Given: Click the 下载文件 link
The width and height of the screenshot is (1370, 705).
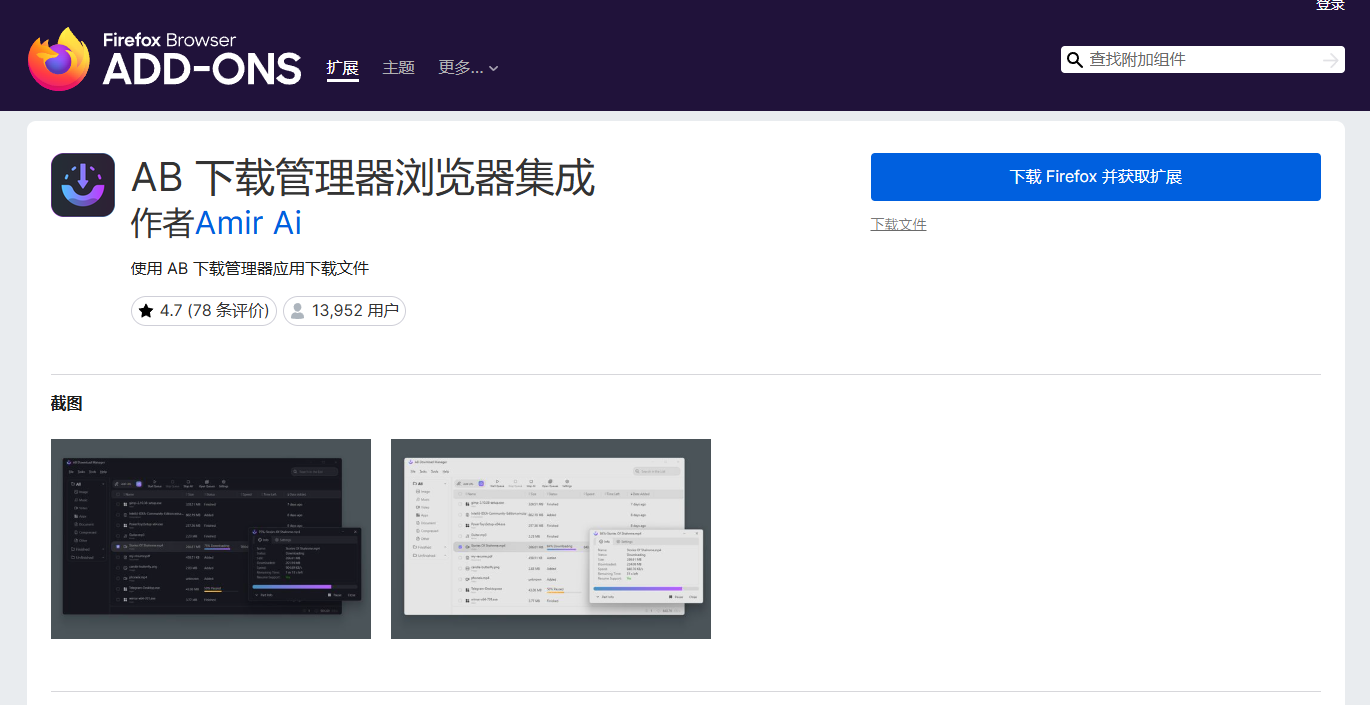Looking at the screenshot, I should pyautogui.click(x=899, y=224).
